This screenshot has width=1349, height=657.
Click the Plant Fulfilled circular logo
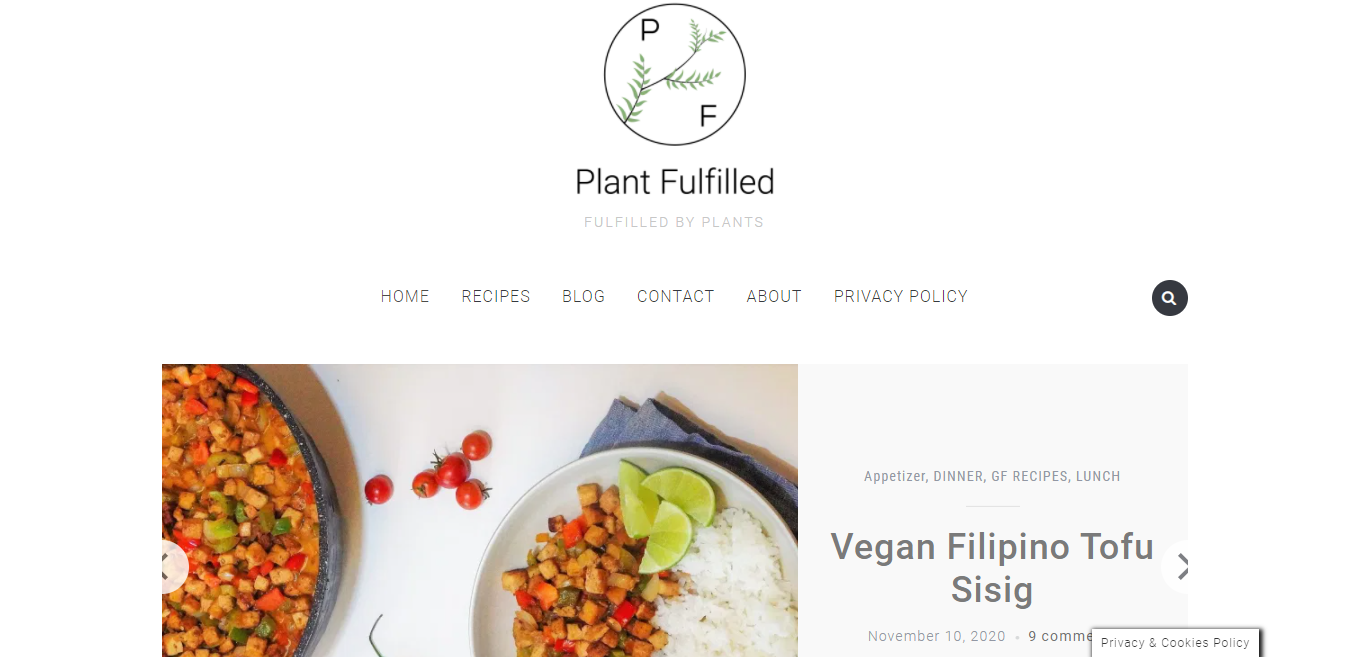point(675,75)
